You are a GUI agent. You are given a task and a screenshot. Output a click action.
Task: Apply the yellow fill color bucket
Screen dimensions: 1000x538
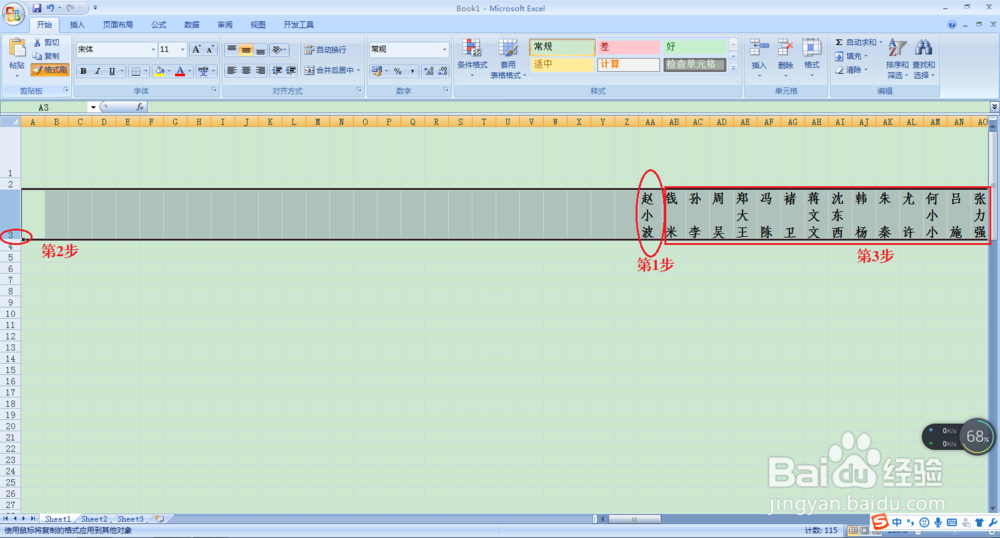click(x=159, y=71)
